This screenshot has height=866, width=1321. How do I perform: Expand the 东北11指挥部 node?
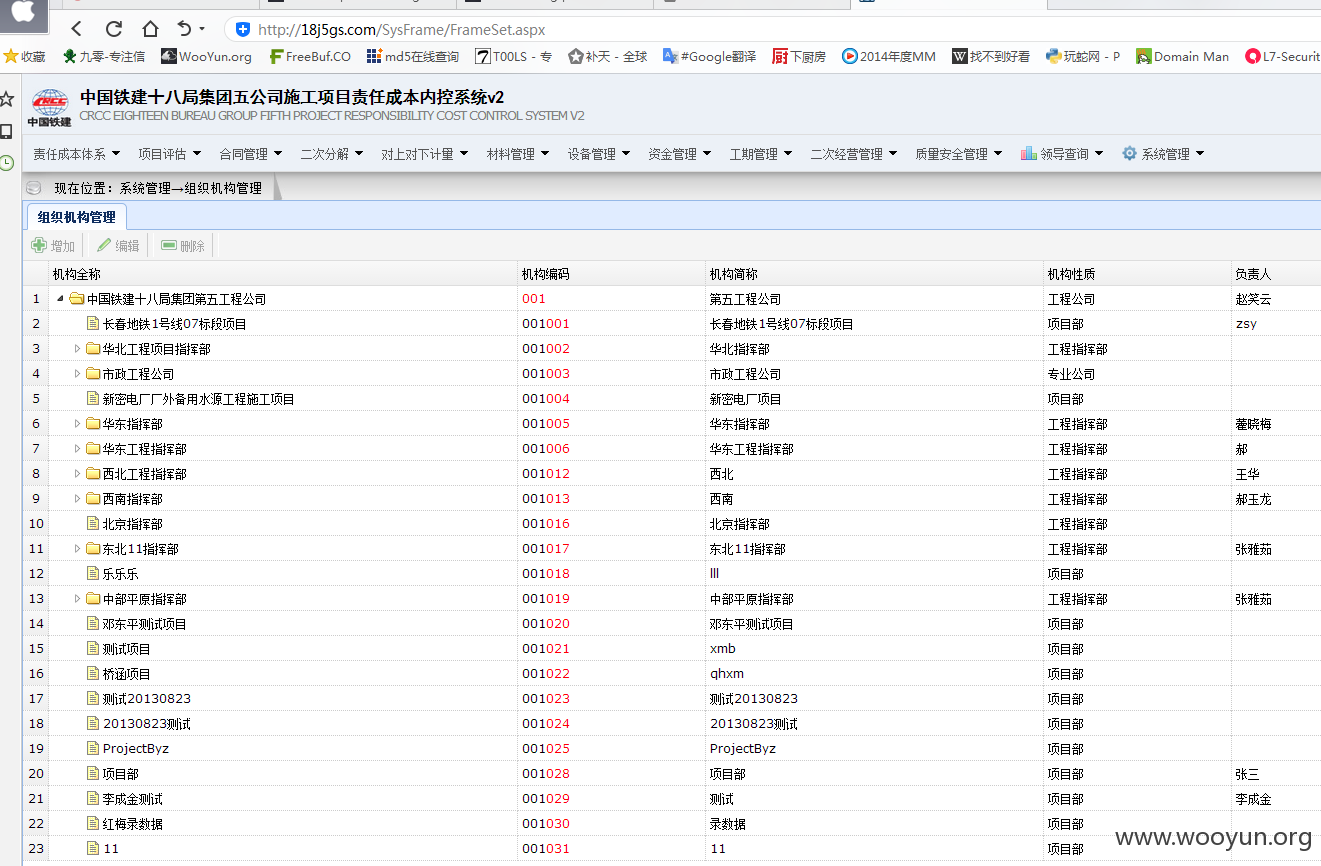(78, 549)
